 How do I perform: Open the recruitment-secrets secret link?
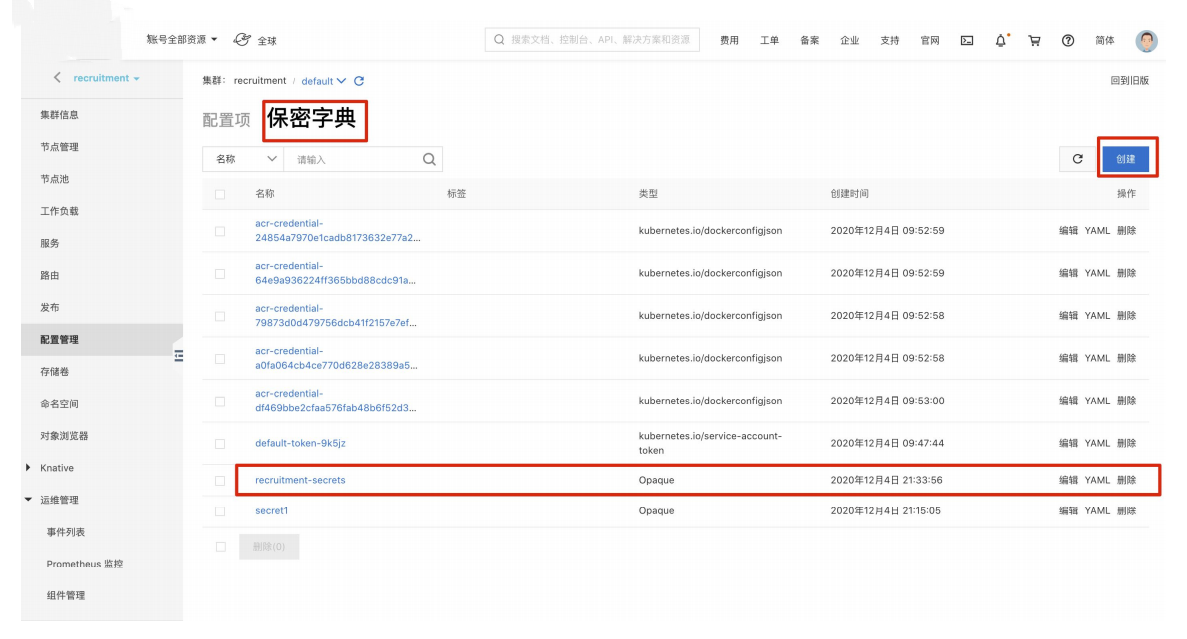pos(300,480)
